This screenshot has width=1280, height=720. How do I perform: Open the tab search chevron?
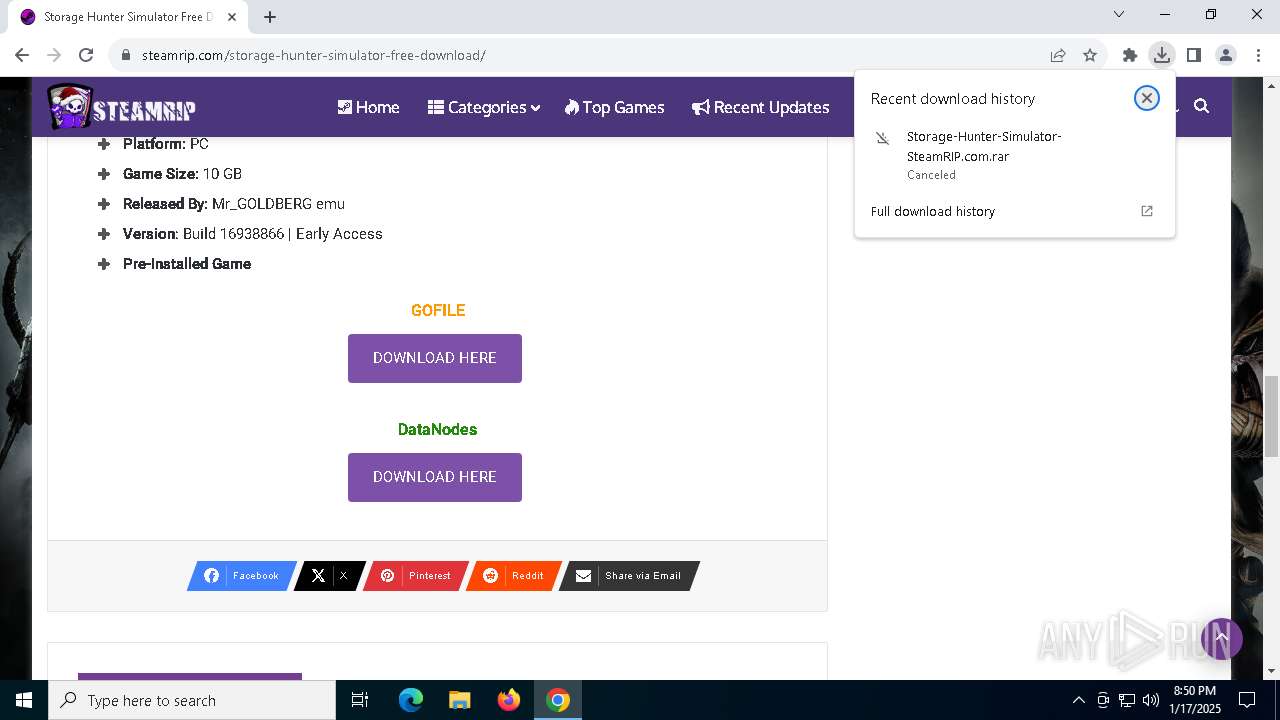(1119, 14)
